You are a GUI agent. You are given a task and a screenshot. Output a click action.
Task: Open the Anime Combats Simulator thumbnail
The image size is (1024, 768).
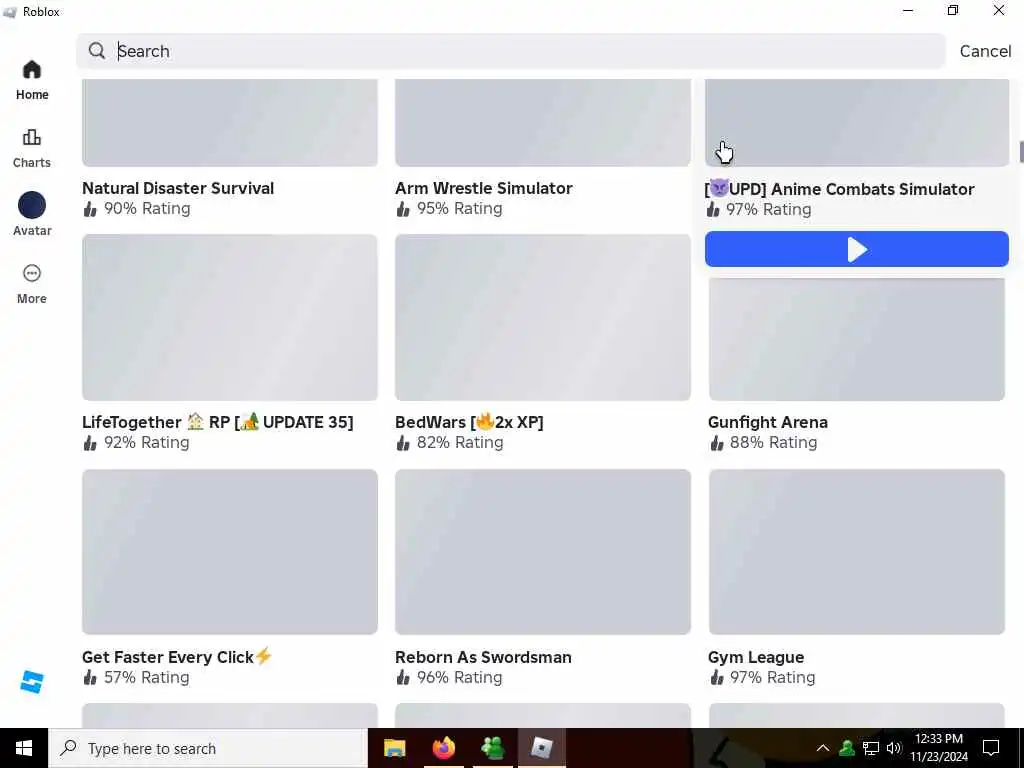pos(857,123)
